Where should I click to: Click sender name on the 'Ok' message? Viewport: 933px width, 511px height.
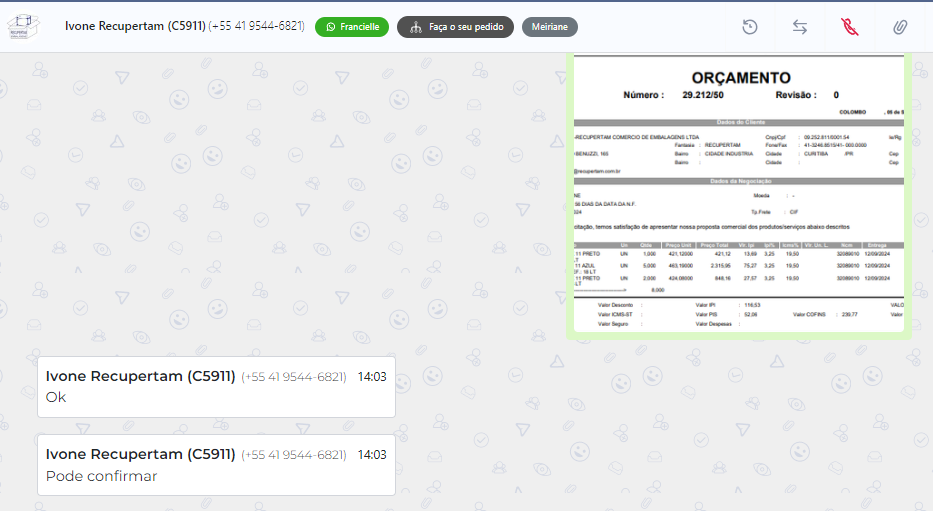[x=140, y=377]
